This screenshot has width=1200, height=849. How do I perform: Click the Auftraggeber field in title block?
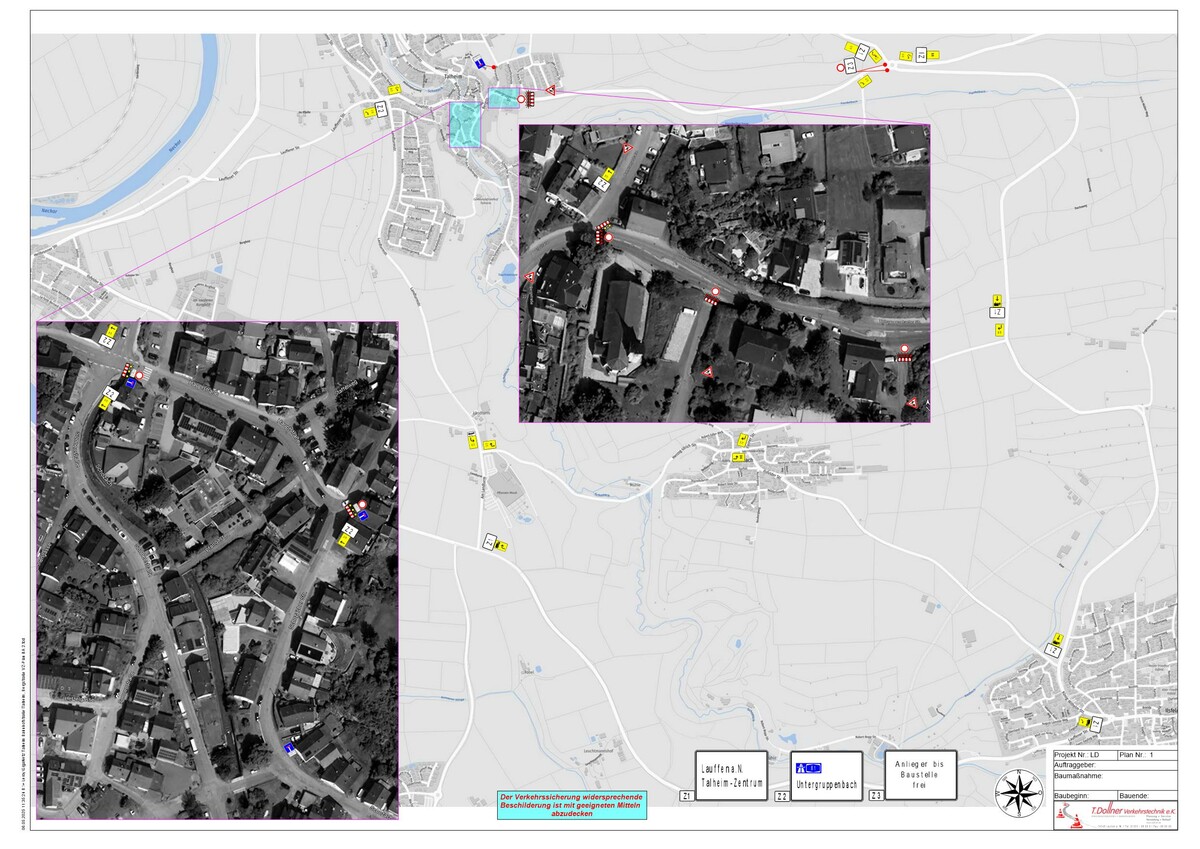(x=1115, y=765)
